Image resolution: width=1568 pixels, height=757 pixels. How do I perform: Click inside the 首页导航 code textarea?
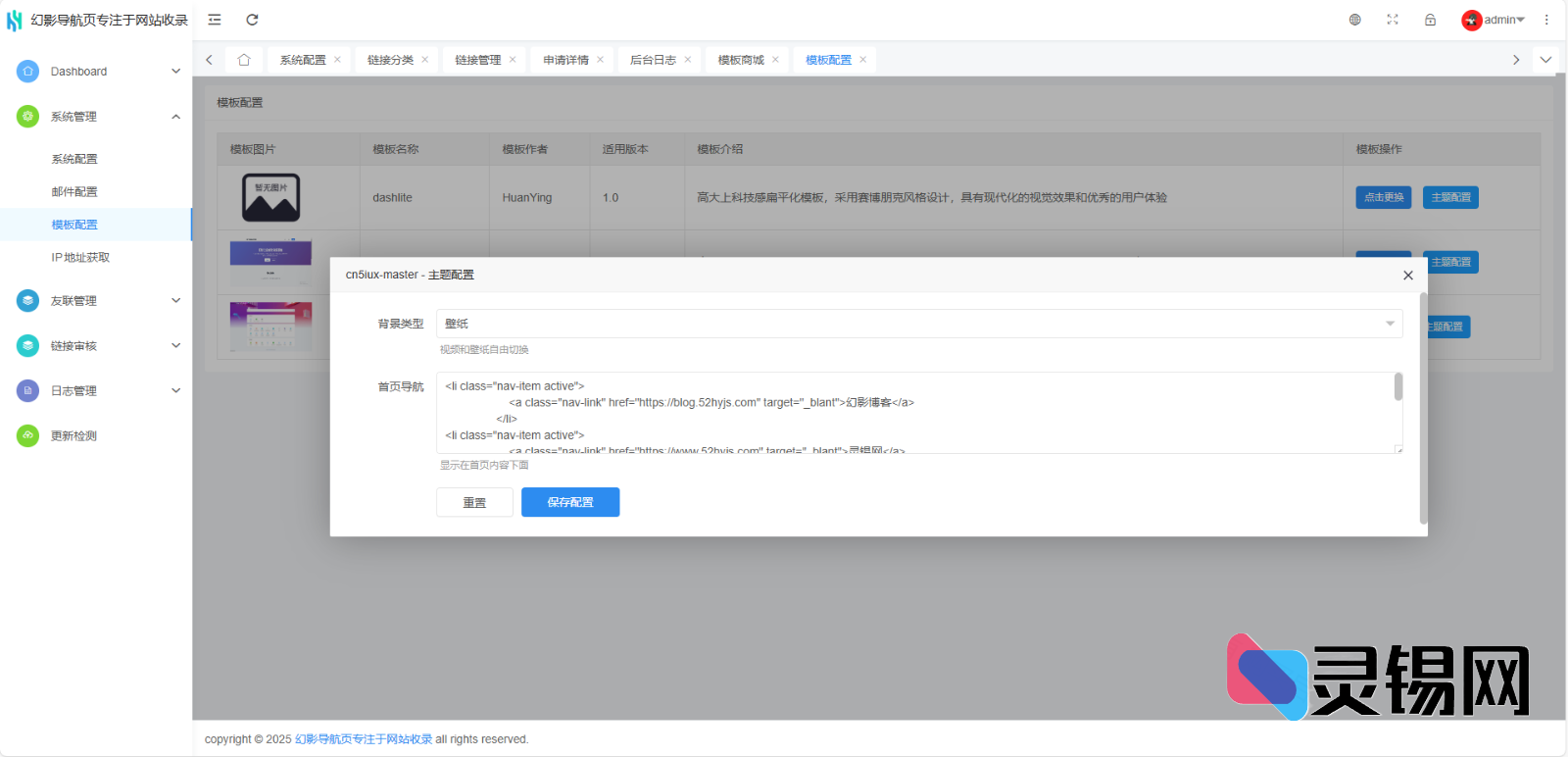911,412
